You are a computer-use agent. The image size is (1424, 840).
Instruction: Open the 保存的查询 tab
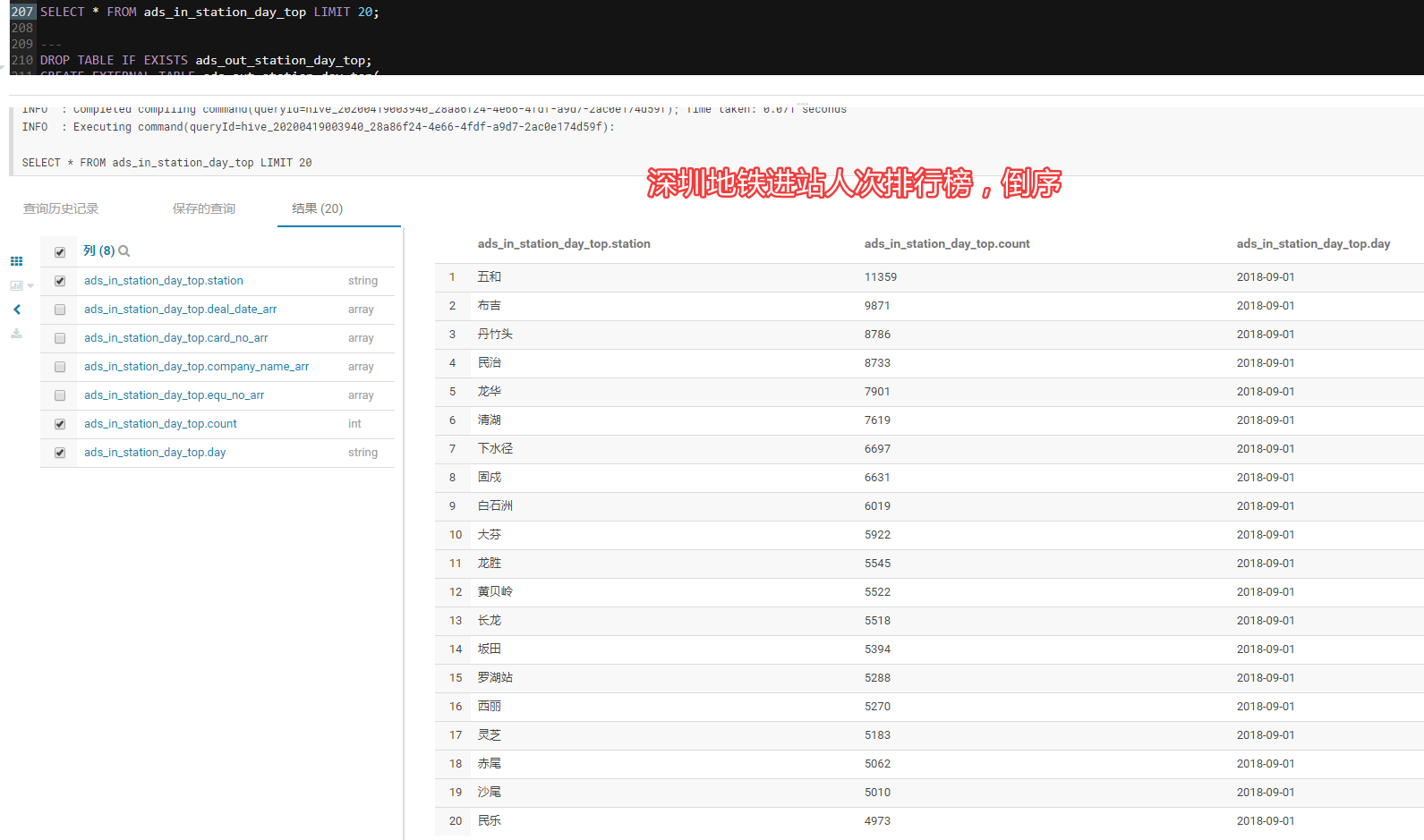coord(204,208)
